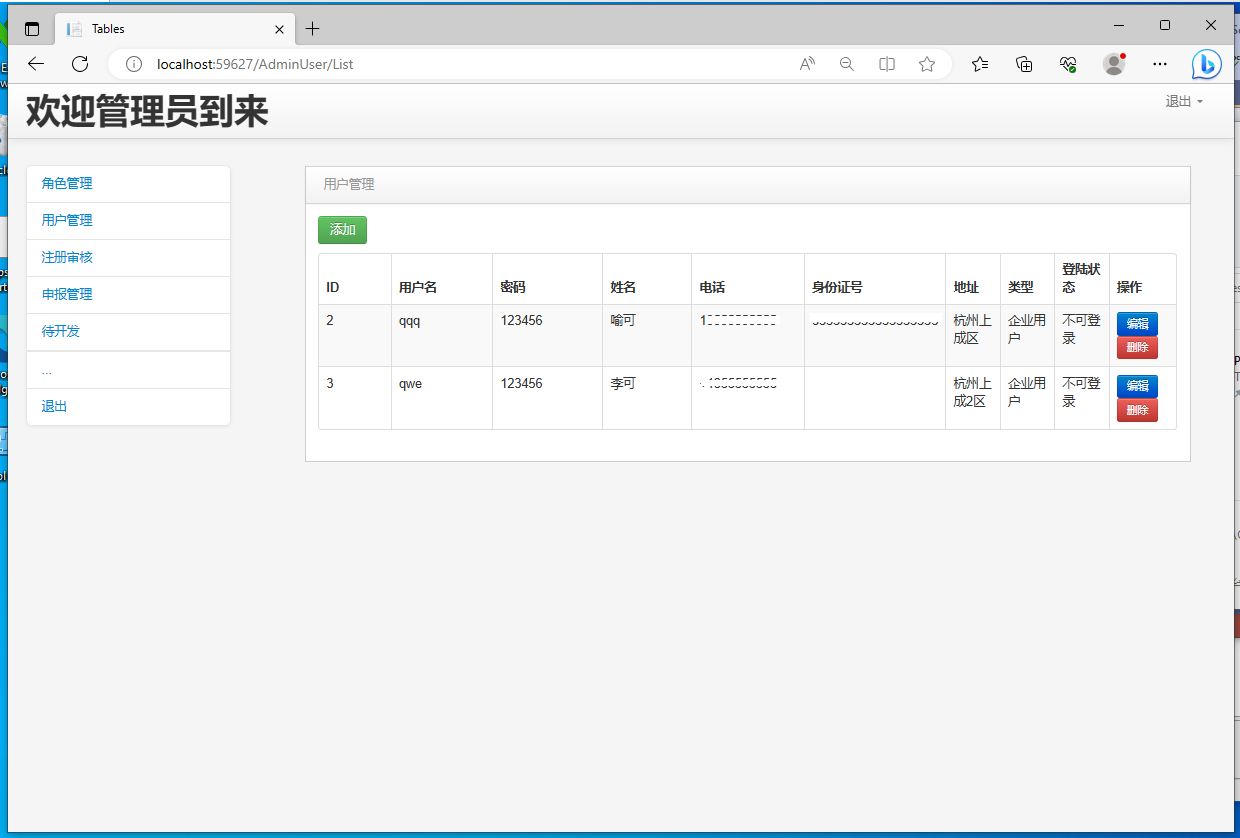Edit user qqq with 编辑 button
1240x838 pixels.
click(x=1137, y=323)
